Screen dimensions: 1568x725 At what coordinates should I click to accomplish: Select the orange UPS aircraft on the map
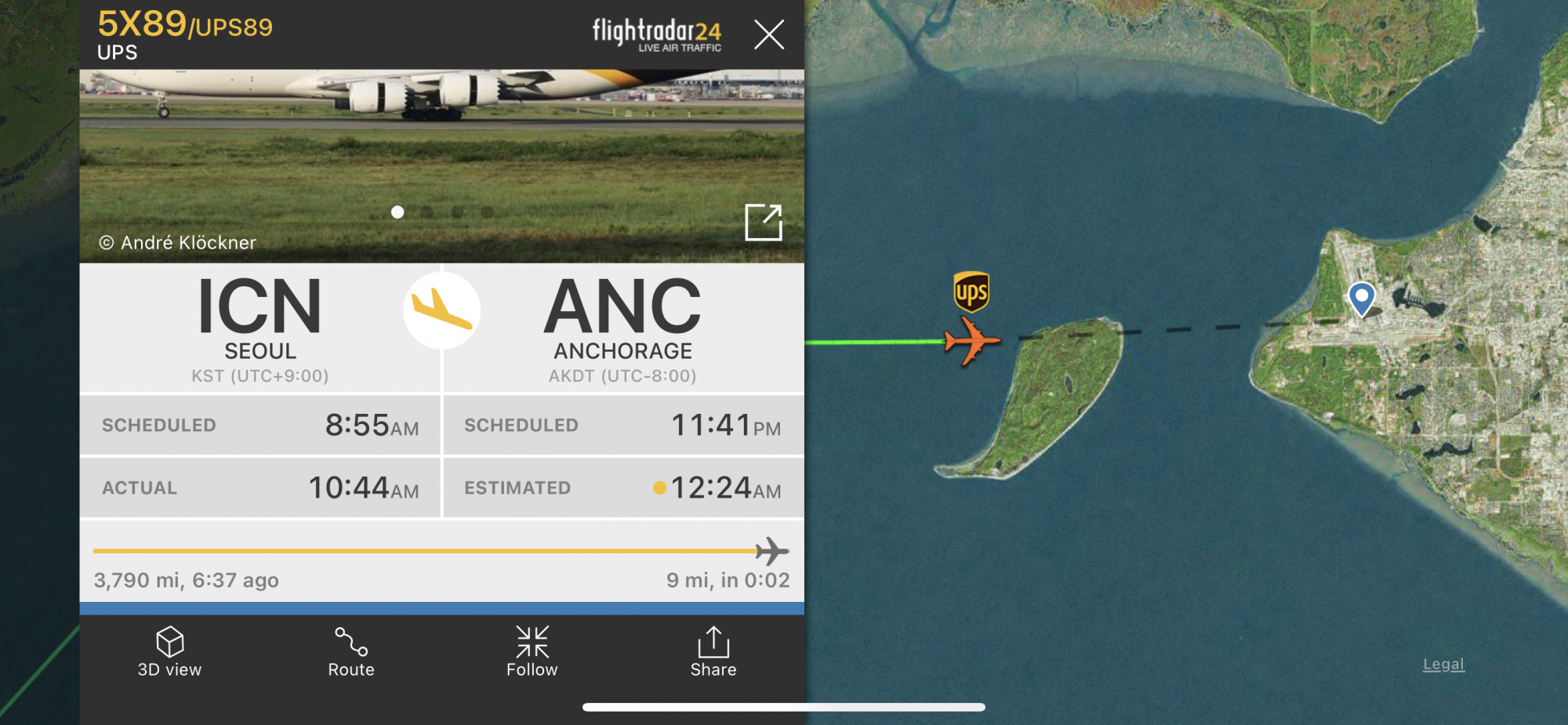click(x=972, y=341)
